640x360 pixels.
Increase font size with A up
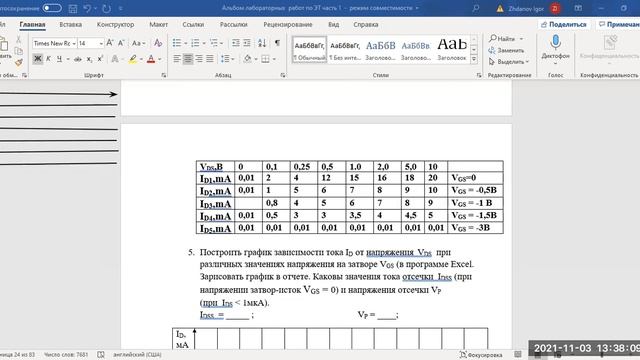(110, 43)
